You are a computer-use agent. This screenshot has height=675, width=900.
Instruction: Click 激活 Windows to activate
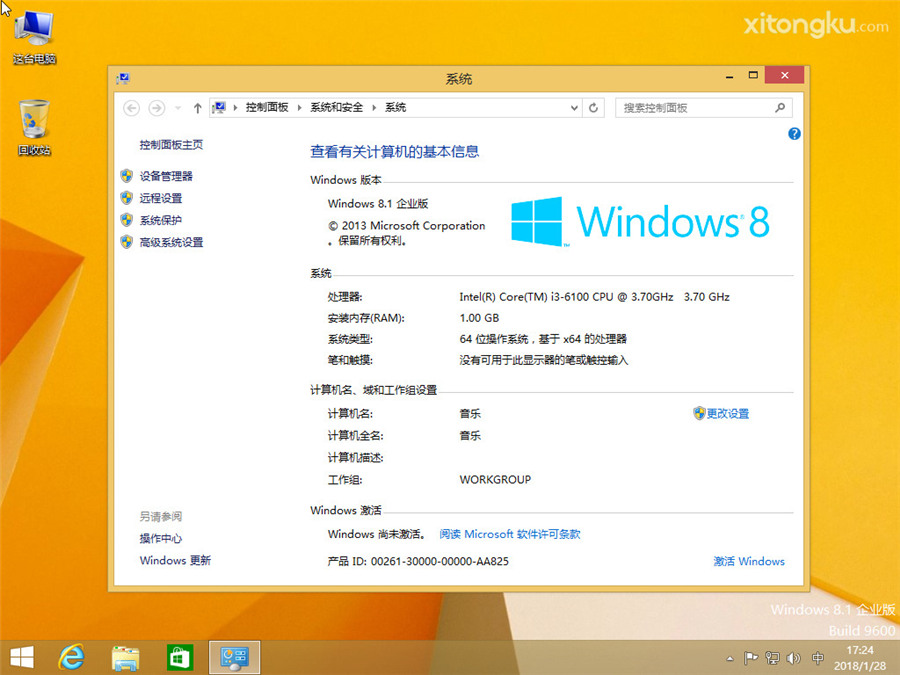coord(748,561)
